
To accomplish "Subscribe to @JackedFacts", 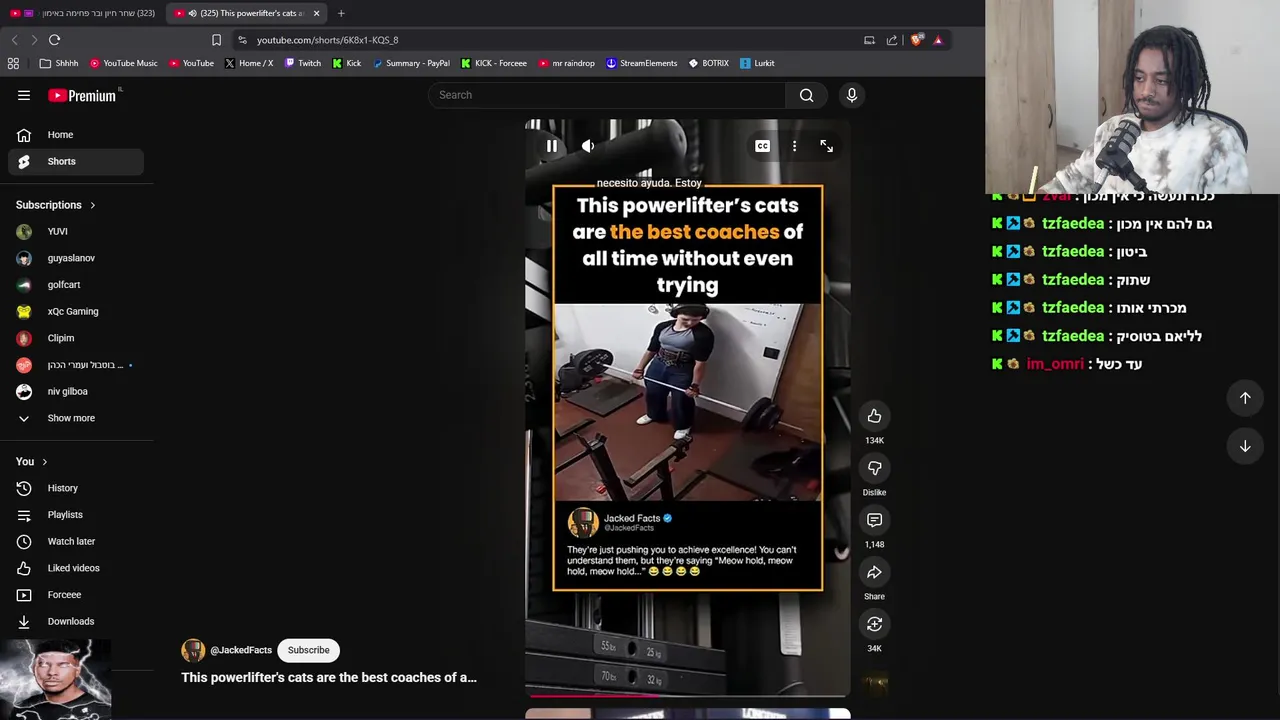I will pyautogui.click(x=308, y=650).
